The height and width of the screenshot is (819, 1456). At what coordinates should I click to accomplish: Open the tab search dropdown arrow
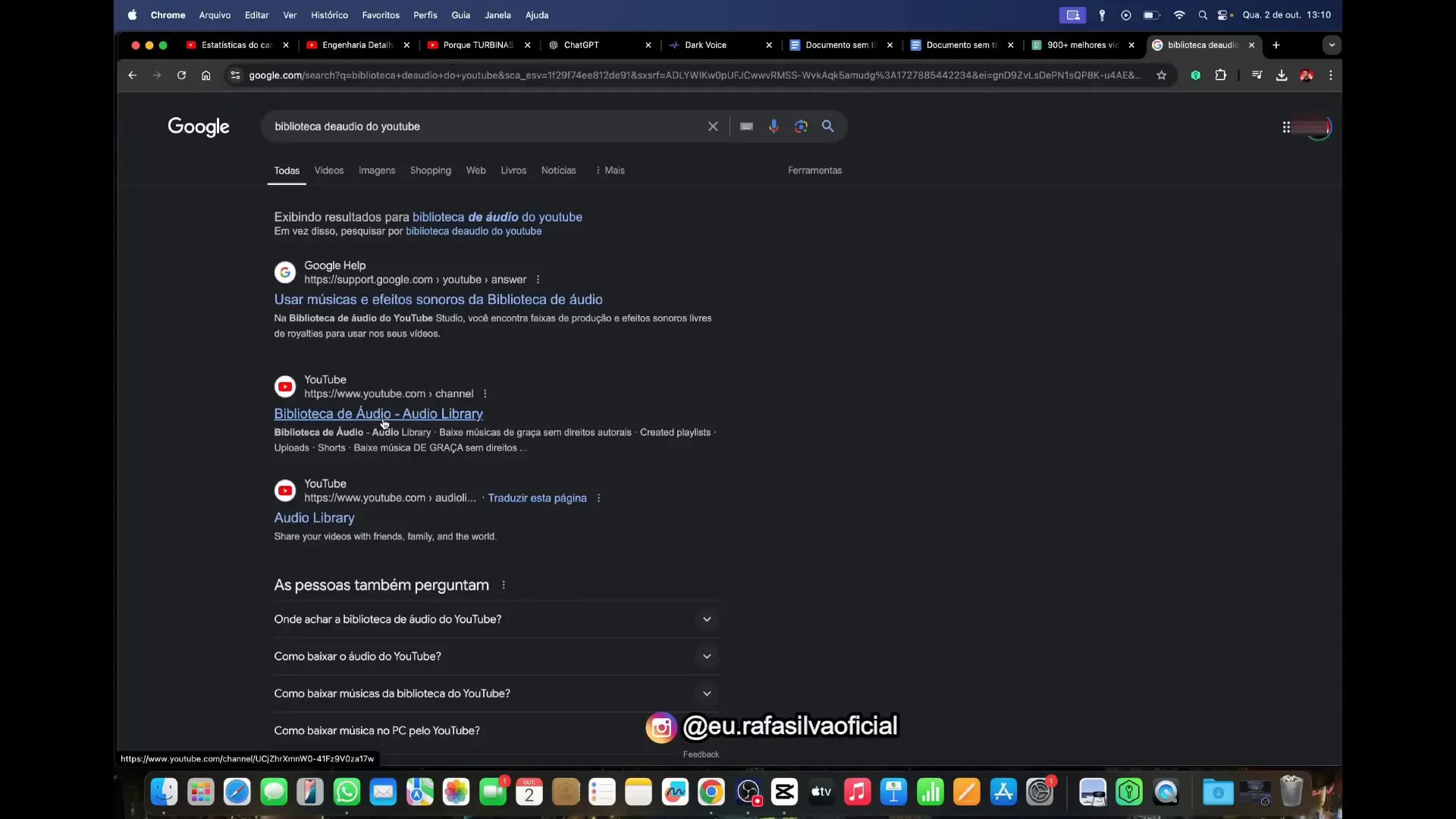[x=1332, y=45]
